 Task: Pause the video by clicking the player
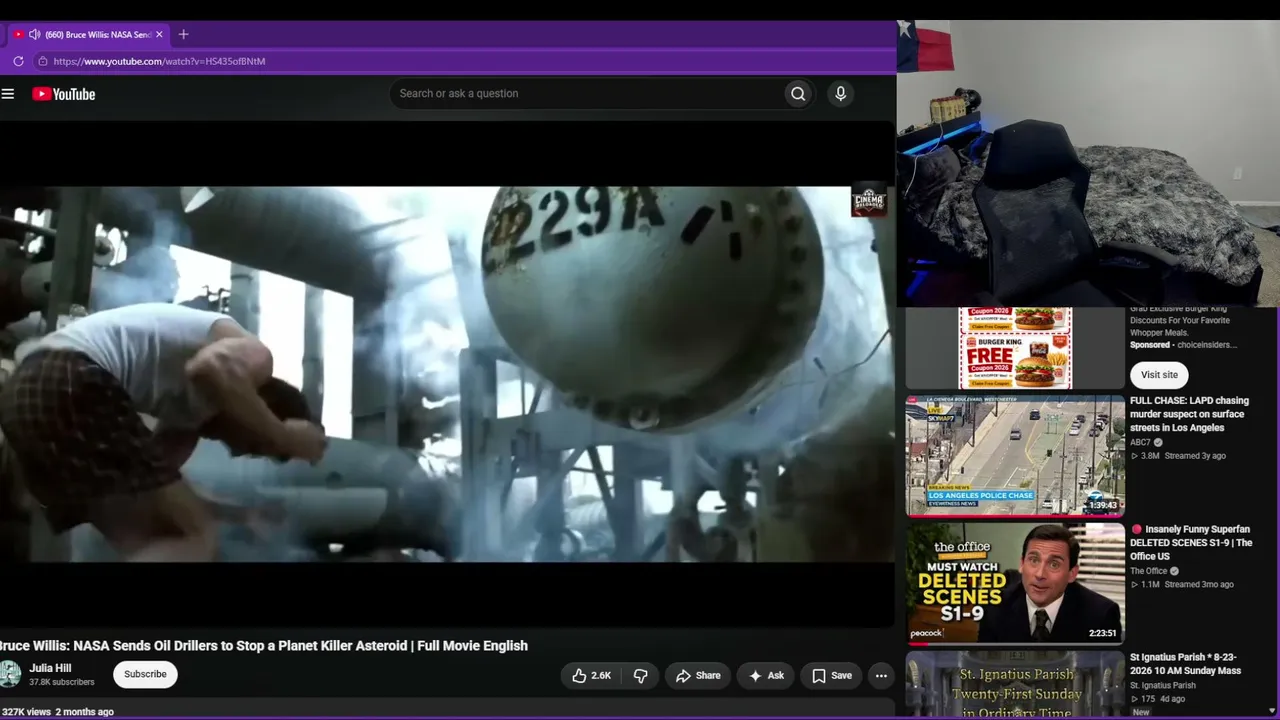[447, 374]
